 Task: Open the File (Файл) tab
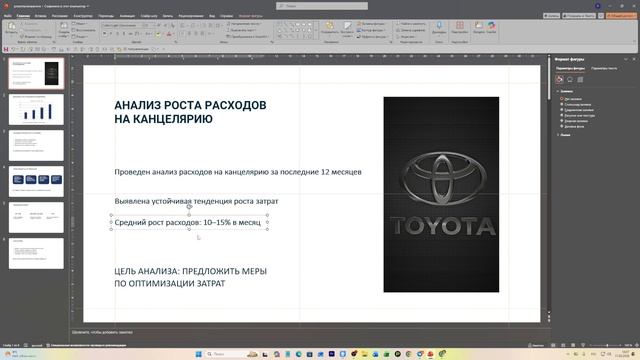tap(7, 16)
